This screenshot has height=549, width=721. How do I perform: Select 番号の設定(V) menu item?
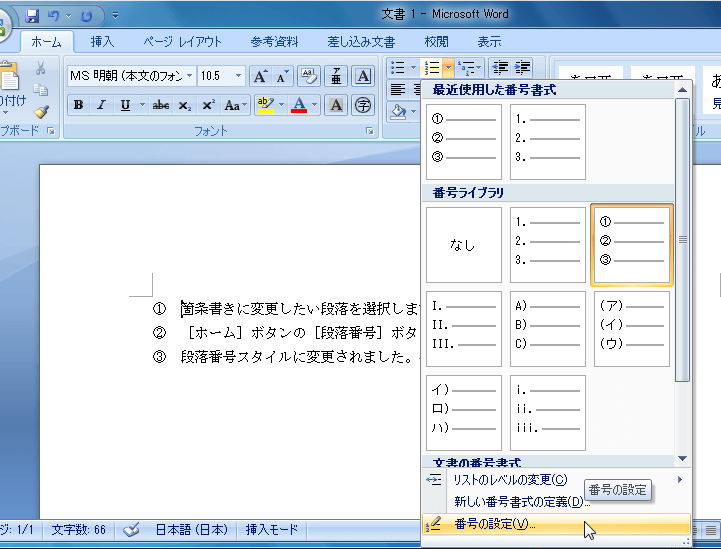pyautogui.click(x=556, y=524)
